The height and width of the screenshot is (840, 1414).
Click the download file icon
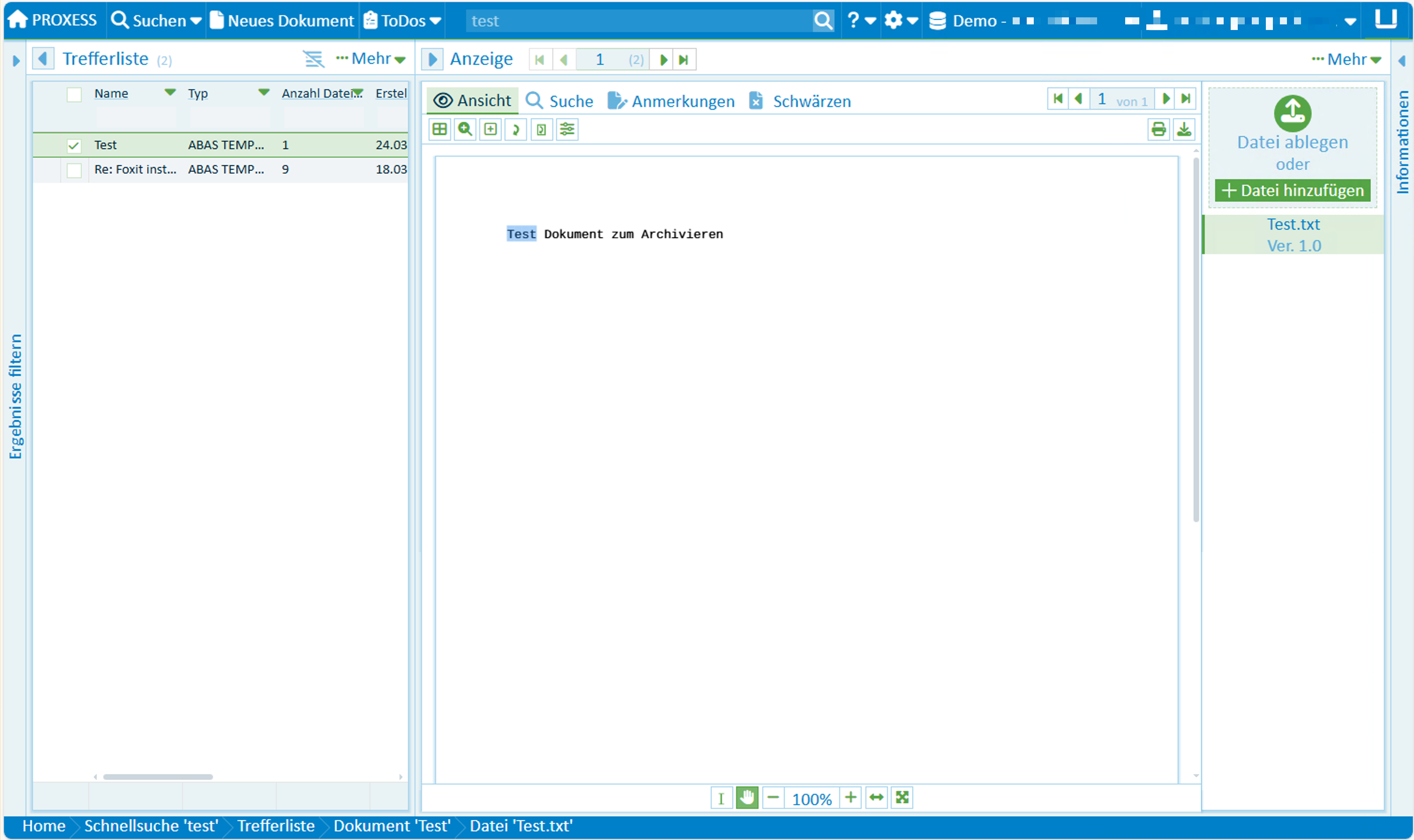click(x=1184, y=130)
